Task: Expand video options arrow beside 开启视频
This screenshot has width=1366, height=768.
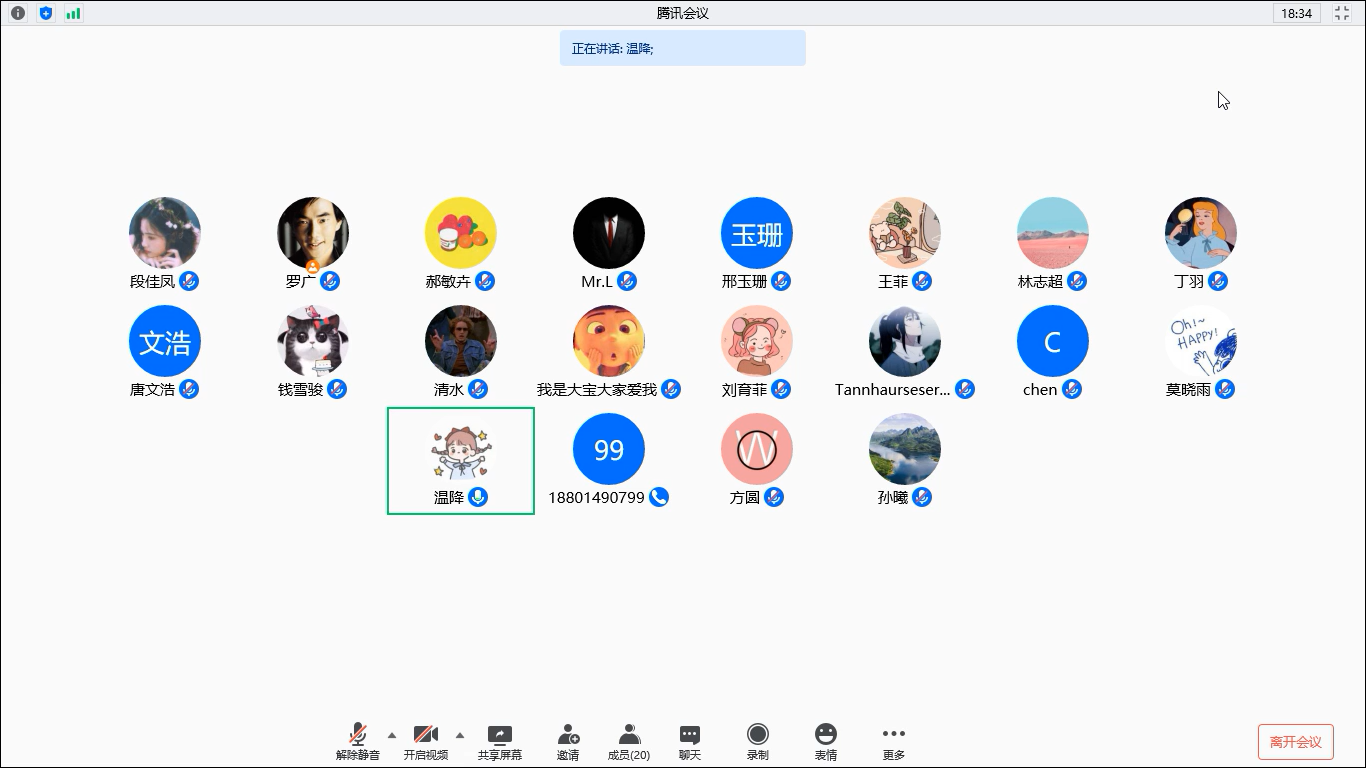Action: (x=460, y=734)
